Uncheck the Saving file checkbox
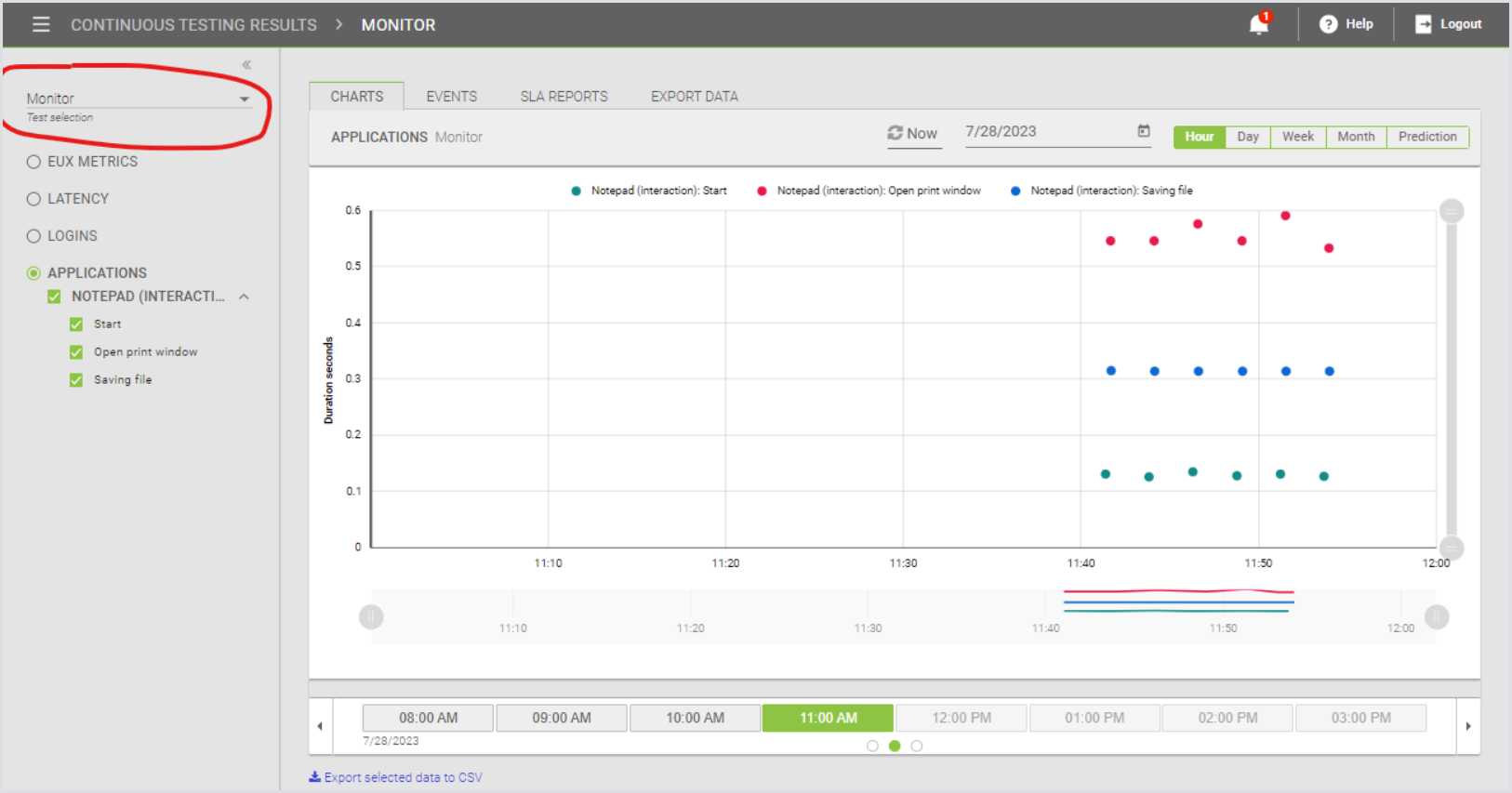The image size is (1512, 793). coord(76,380)
